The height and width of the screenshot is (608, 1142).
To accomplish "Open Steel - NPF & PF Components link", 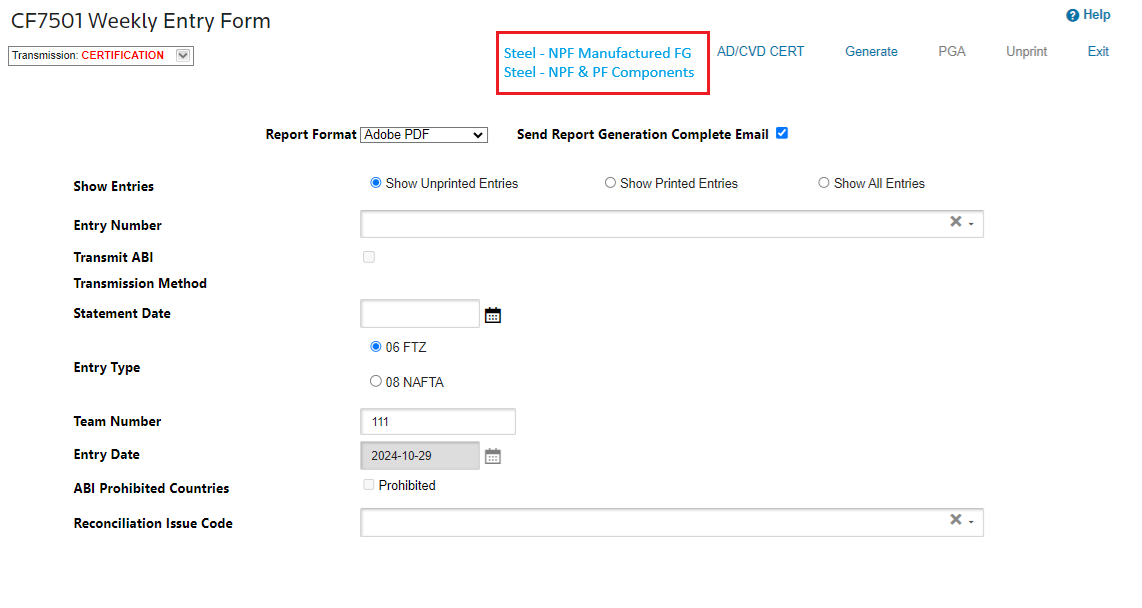I will click(x=599, y=72).
